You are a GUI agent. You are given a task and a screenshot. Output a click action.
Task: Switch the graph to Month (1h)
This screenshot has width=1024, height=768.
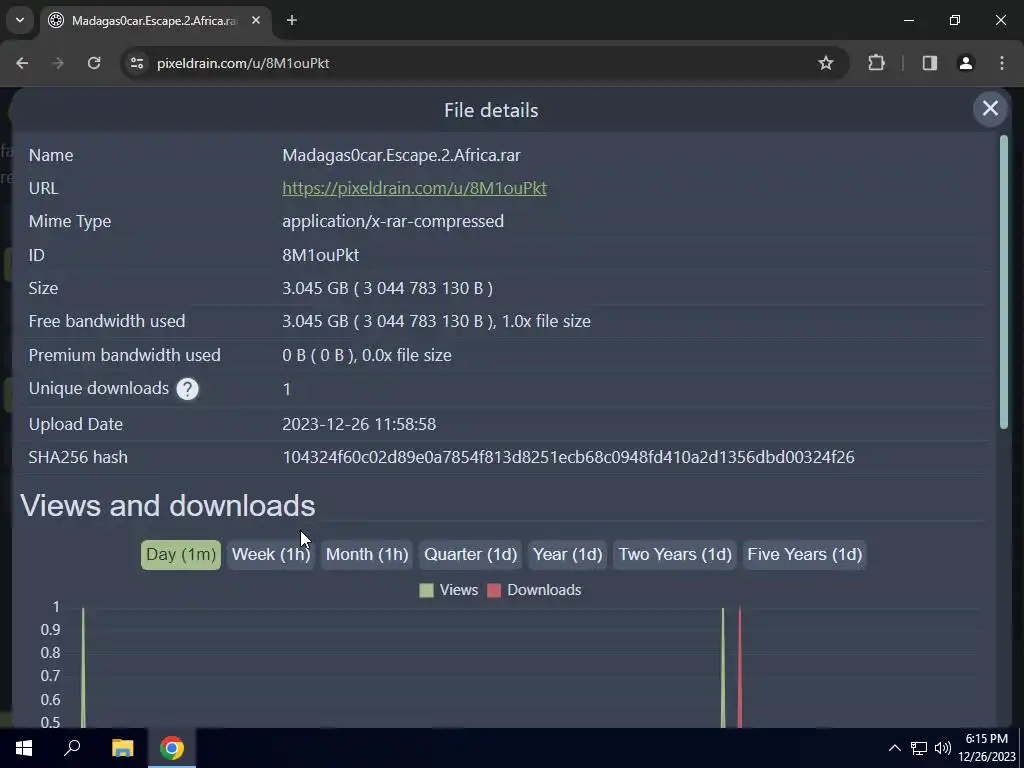pyautogui.click(x=367, y=554)
